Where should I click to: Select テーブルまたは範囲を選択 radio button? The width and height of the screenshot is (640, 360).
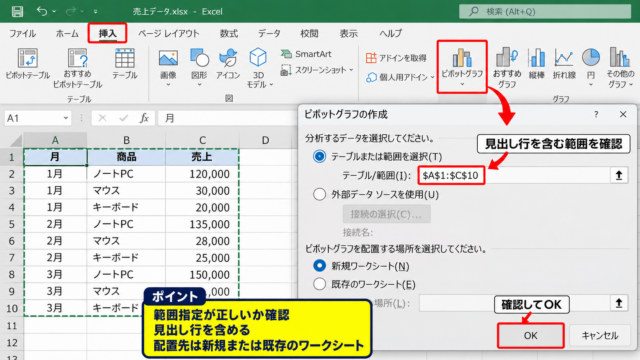point(320,156)
